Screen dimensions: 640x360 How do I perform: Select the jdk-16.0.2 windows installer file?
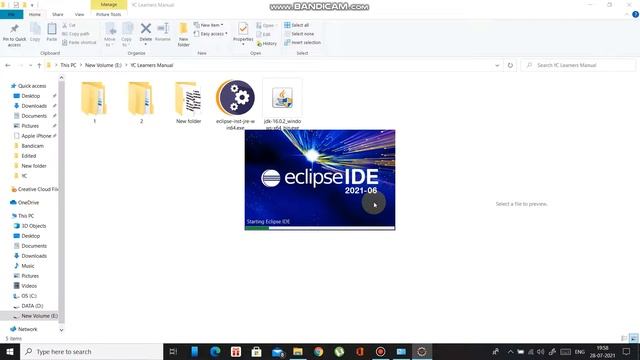pos(282,105)
